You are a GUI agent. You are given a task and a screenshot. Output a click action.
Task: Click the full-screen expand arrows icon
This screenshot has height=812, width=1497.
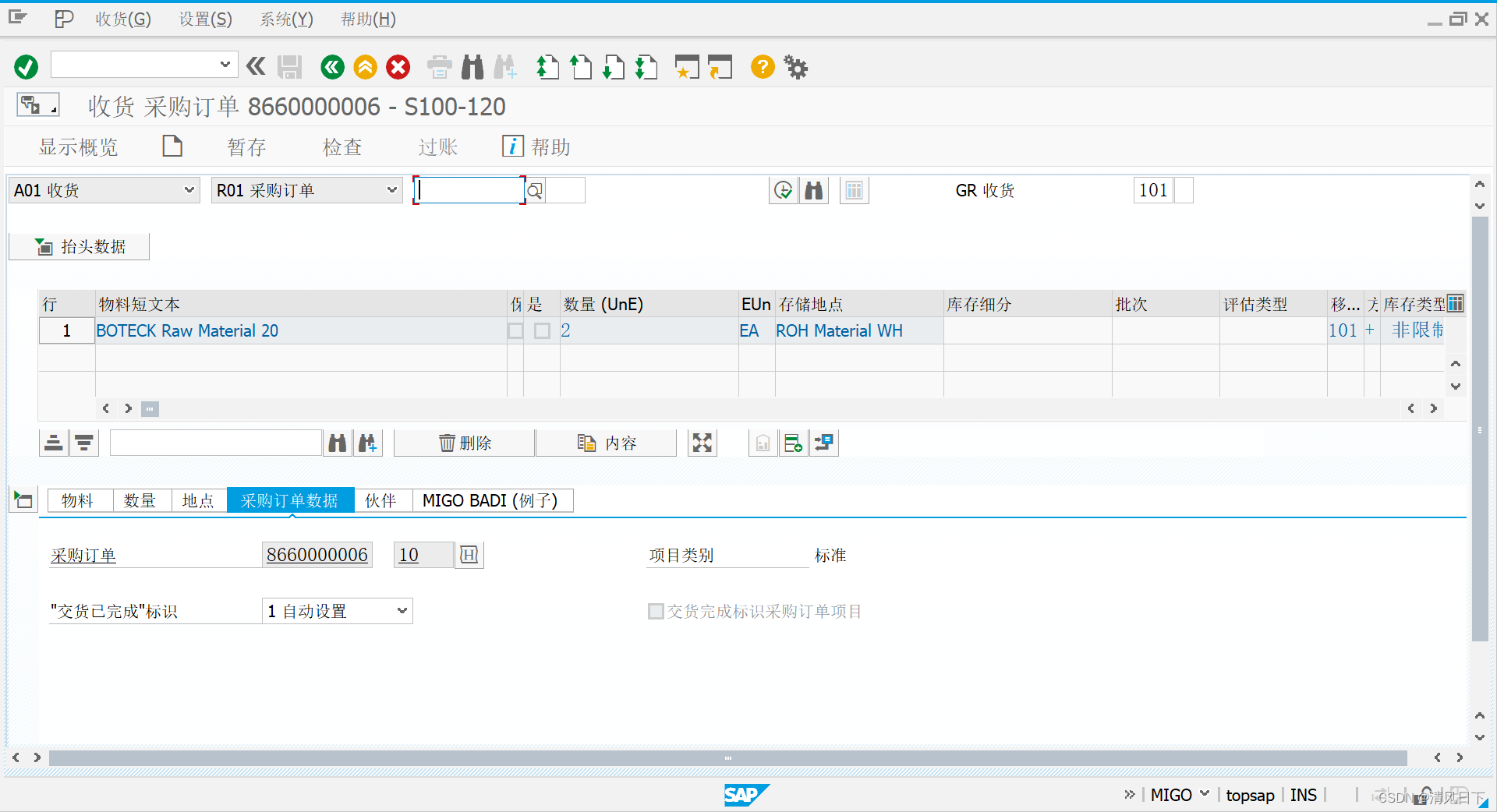click(702, 443)
